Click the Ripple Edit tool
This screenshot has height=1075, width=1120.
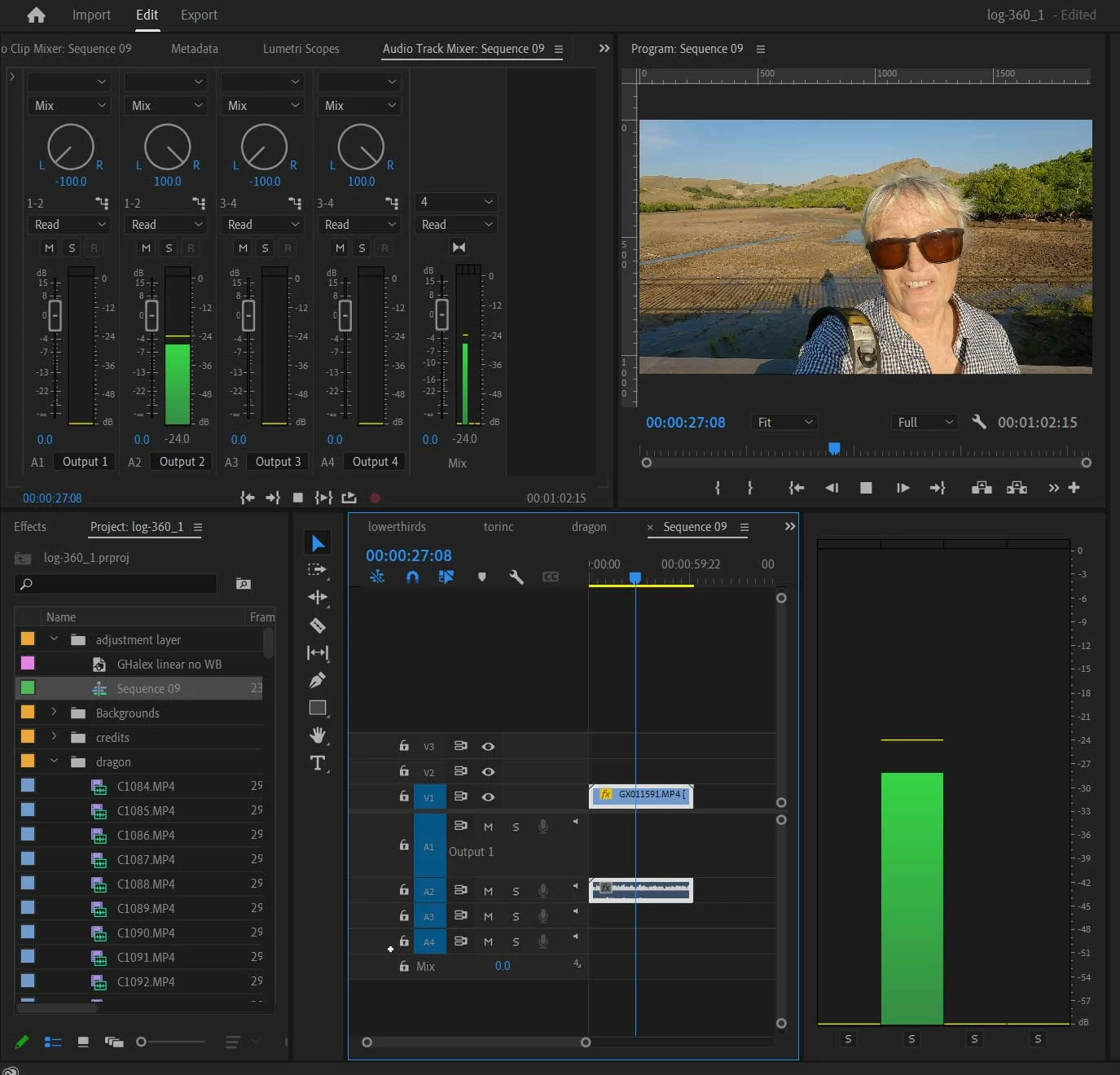[318, 597]
